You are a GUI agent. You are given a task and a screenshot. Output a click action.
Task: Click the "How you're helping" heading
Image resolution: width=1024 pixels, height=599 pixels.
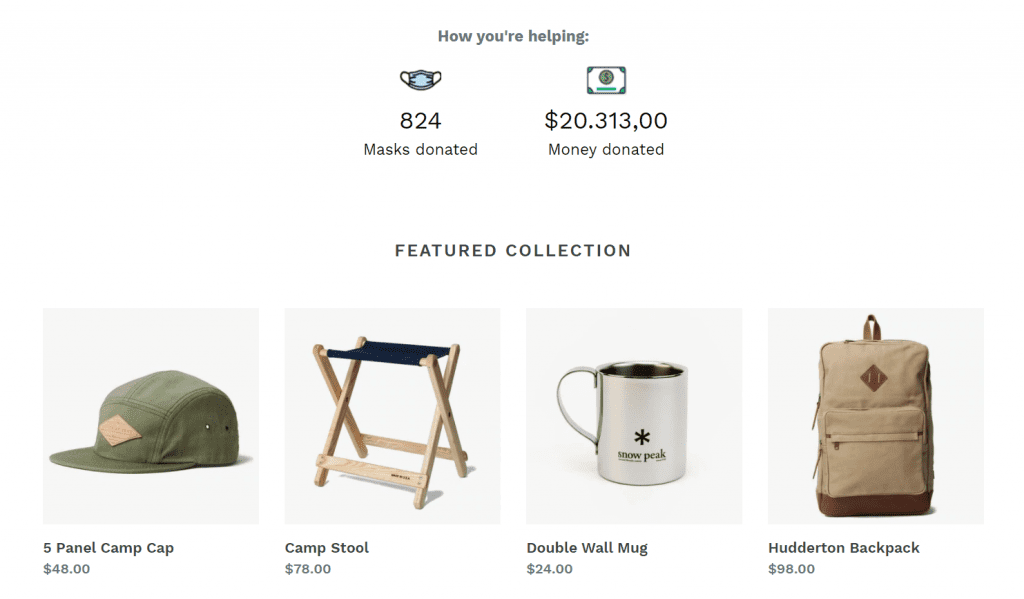[x=513, y=37]
